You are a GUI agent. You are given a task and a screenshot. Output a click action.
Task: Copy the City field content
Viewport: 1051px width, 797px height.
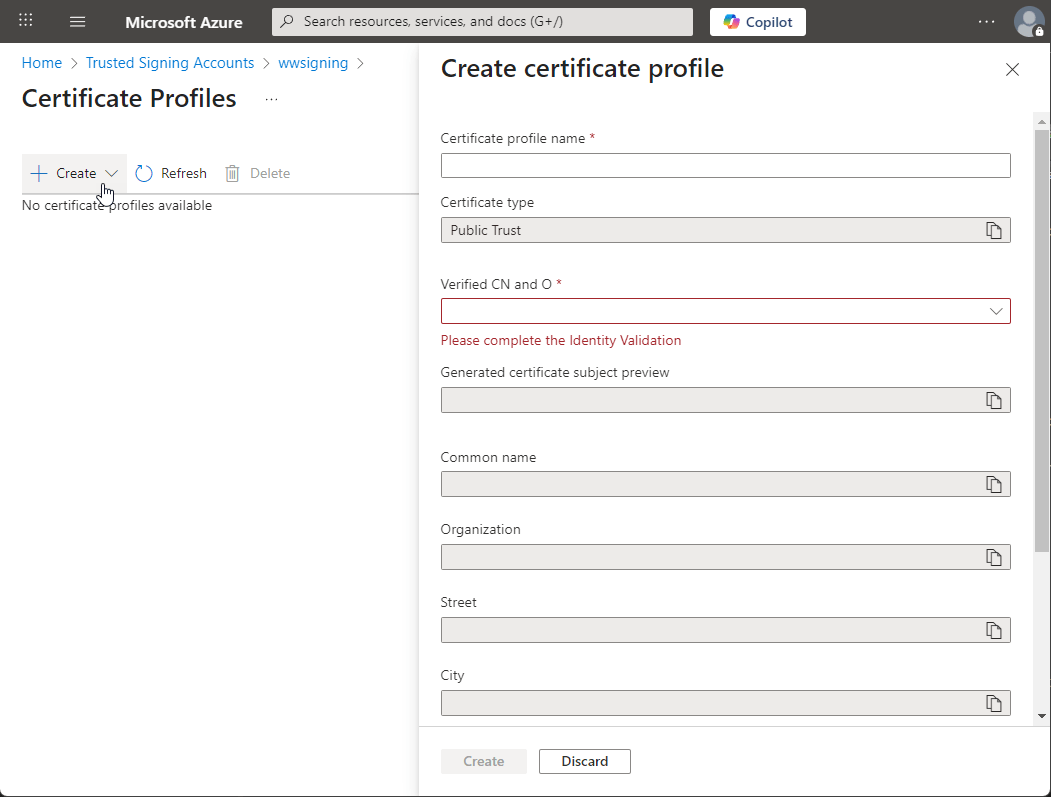point(994,703)
